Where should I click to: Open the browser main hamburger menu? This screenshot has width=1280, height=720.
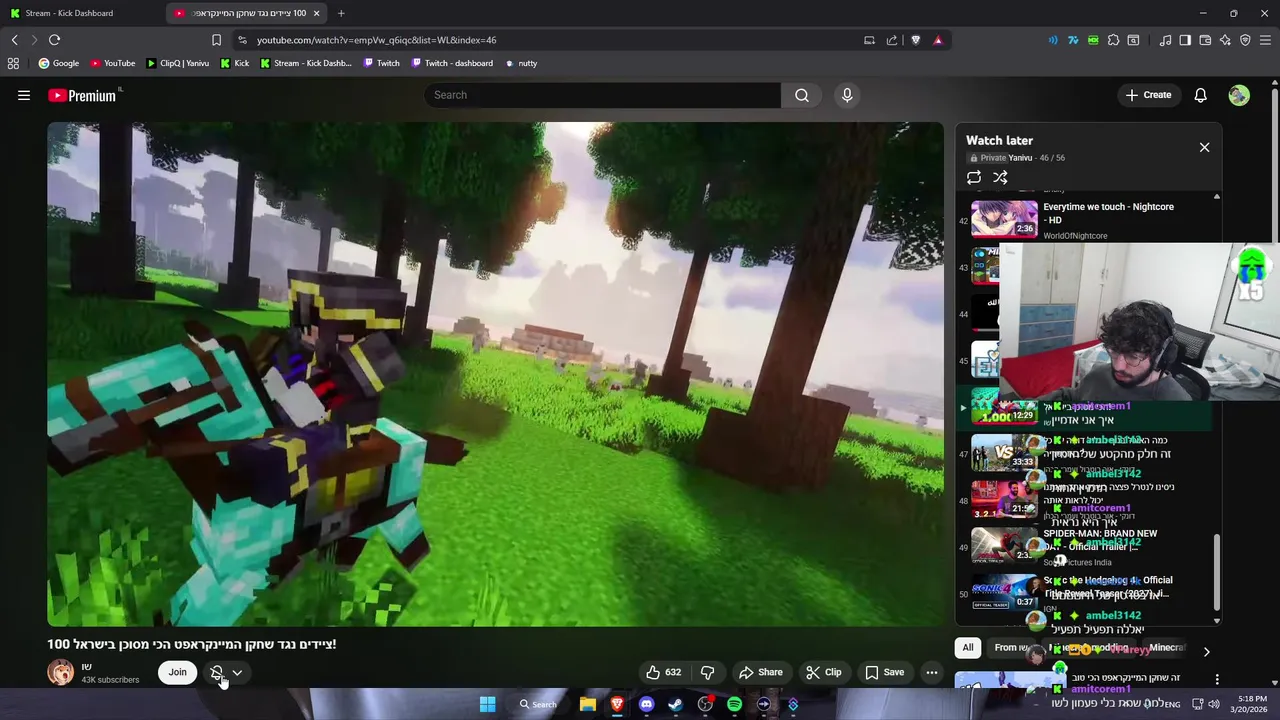point(1266,40)
